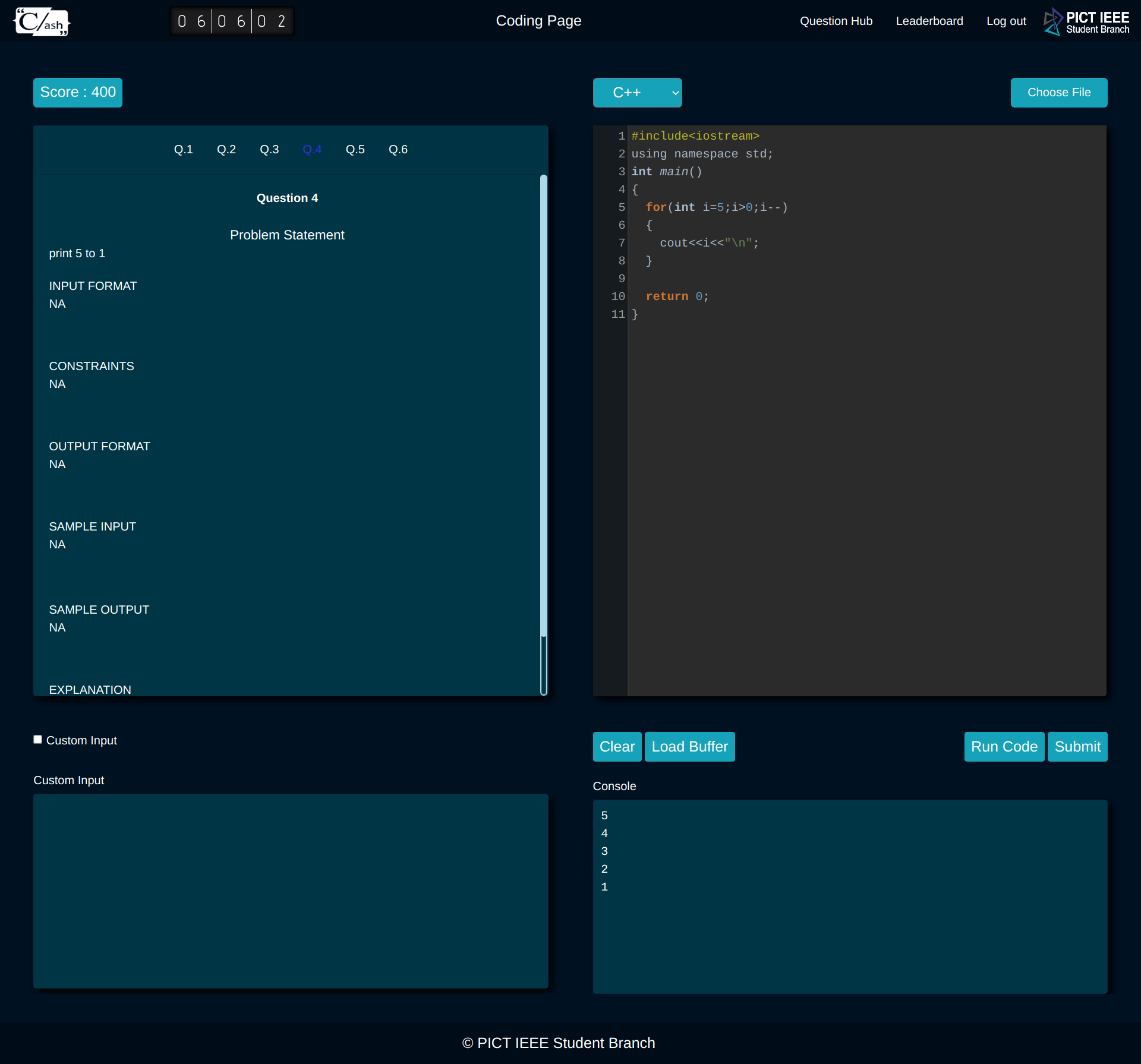The width and height of the screenshot is (1141, 1064).
Task: Click the Clash logo icon
Action: pyautogui.click(x=42, y=21)
